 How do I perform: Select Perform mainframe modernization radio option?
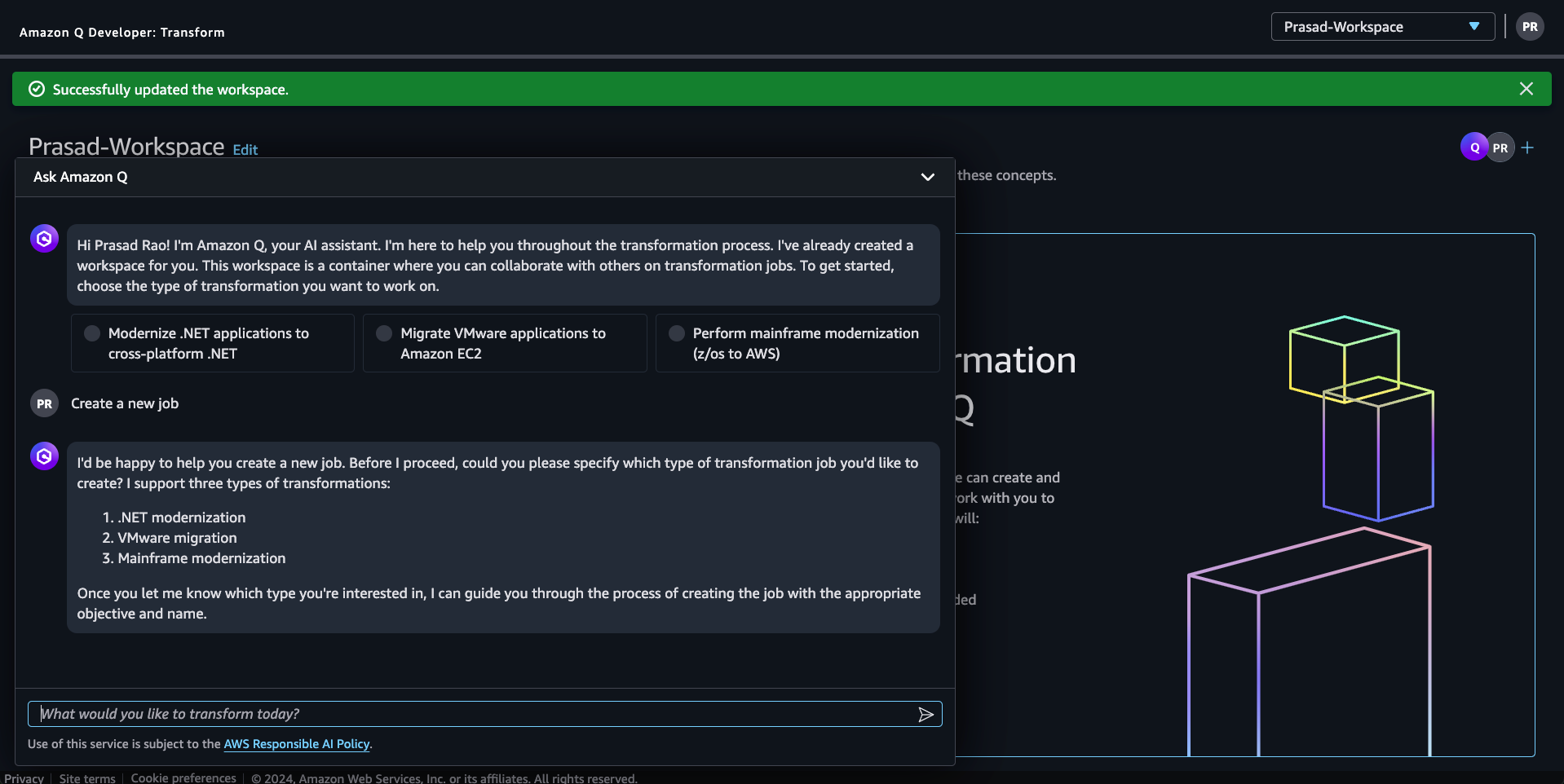pyautogui.click(x=677, y=333)
